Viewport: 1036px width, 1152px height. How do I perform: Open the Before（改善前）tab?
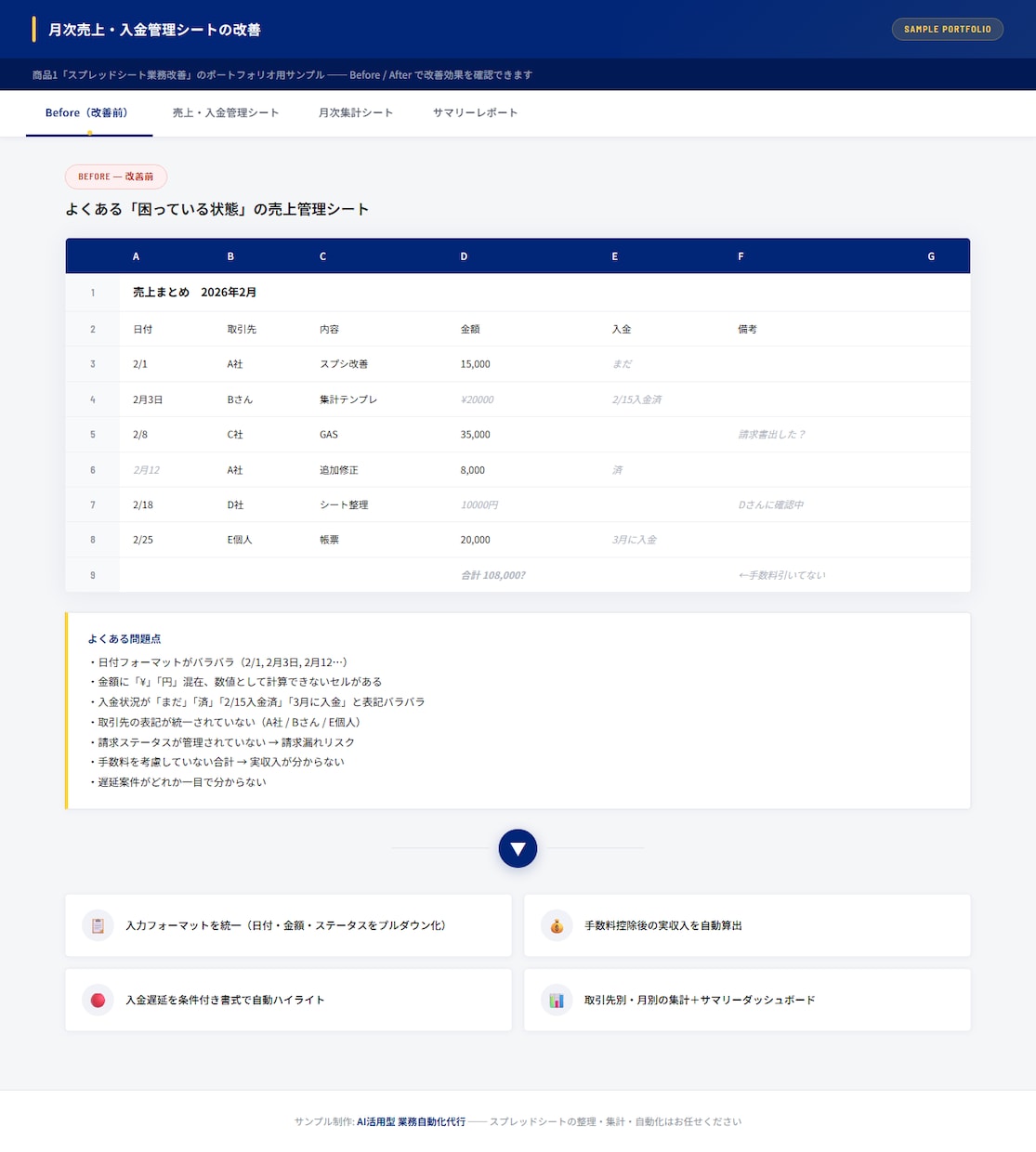(89, 113)
